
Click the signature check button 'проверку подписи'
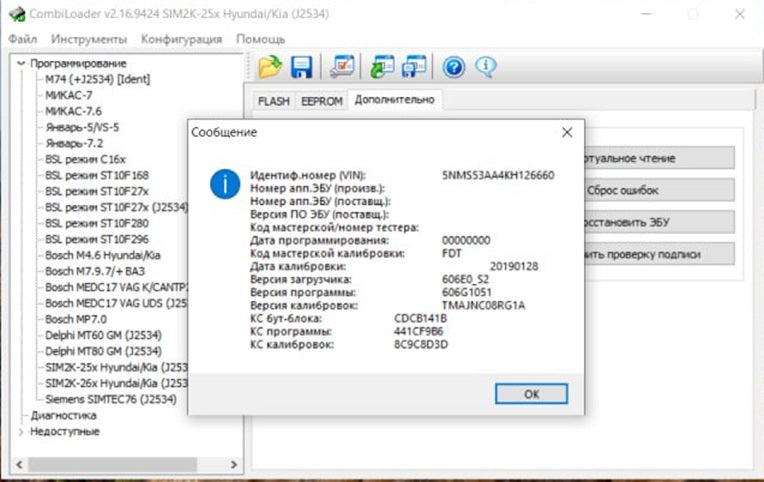click(x=659, y=254)
